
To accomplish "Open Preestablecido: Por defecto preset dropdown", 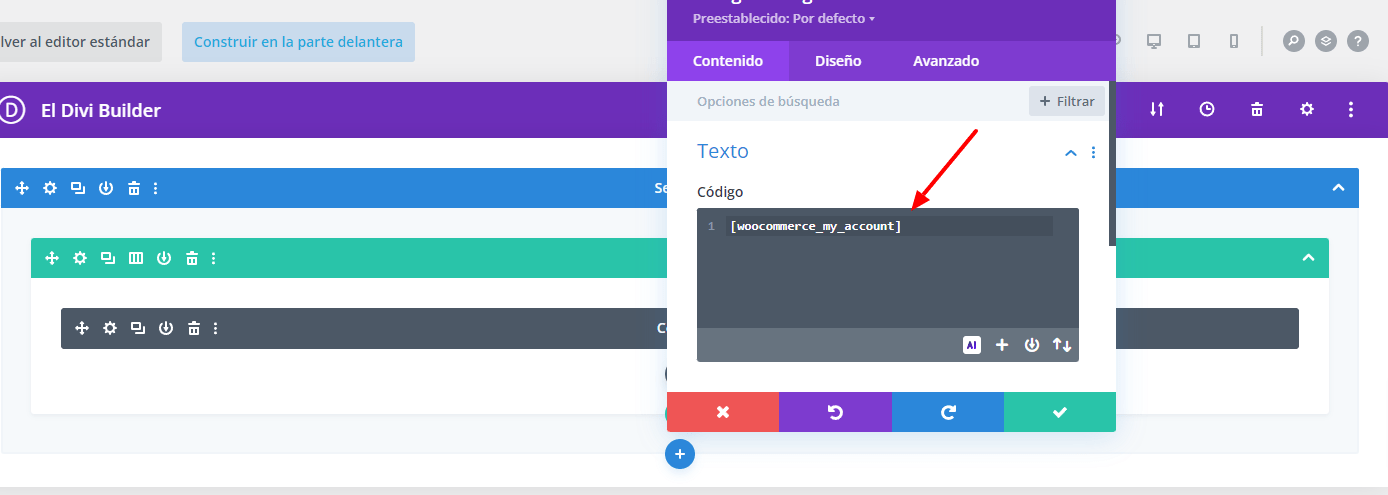I will pyautogui.click(x=784, y=19).
